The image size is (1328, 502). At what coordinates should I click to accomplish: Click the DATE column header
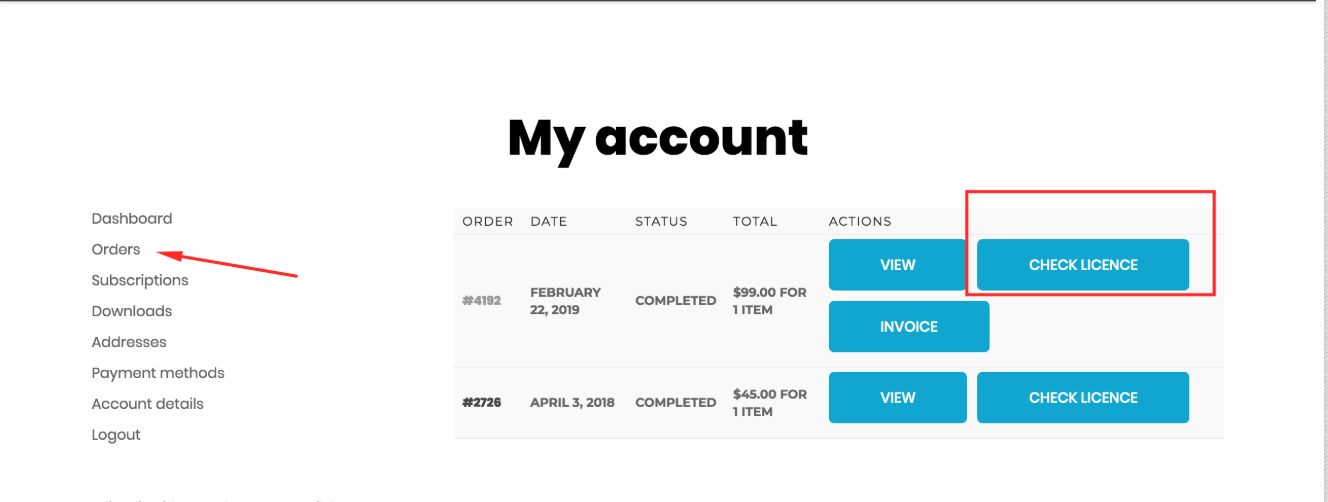[549, 221]
